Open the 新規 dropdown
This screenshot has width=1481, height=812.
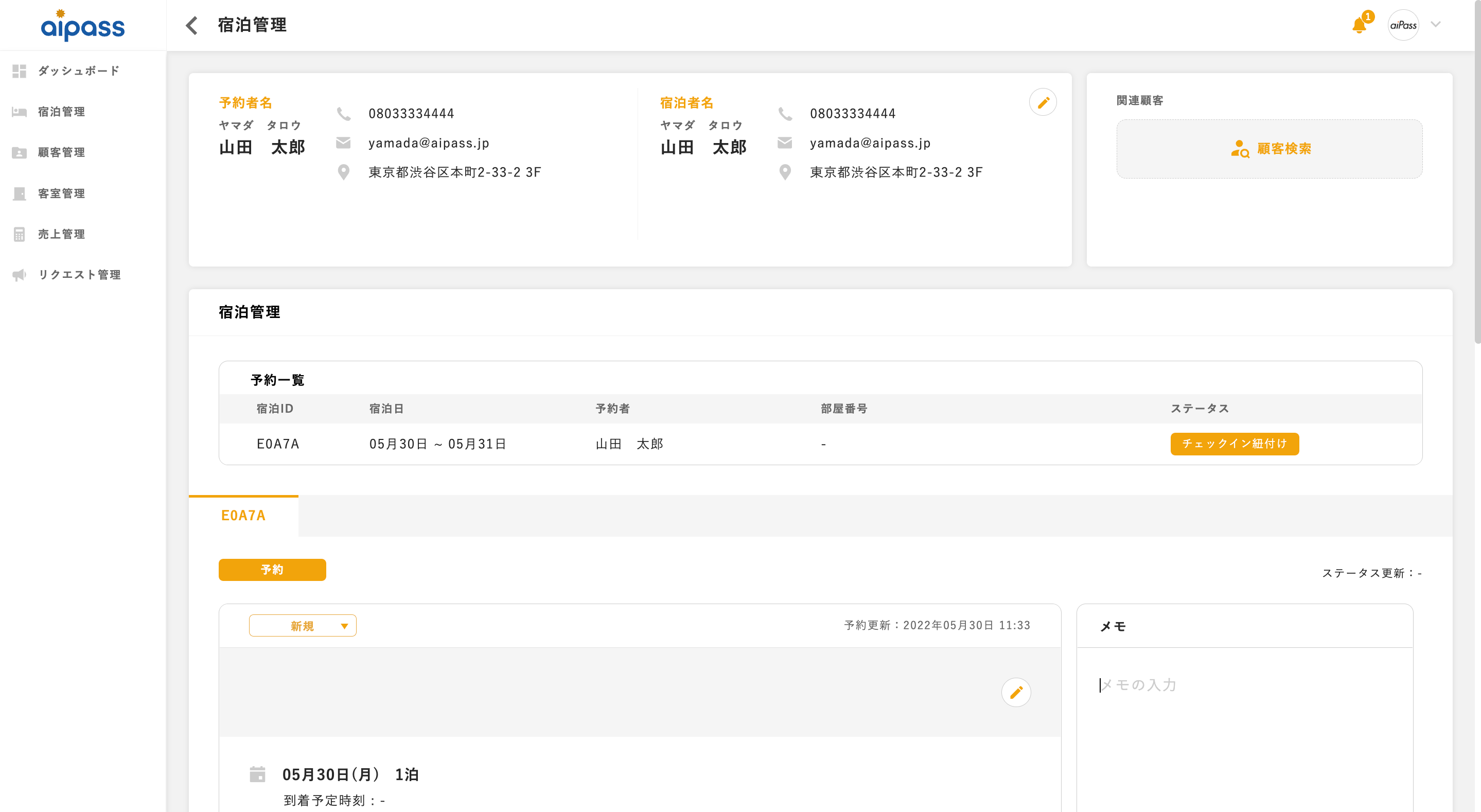[303, 626]
